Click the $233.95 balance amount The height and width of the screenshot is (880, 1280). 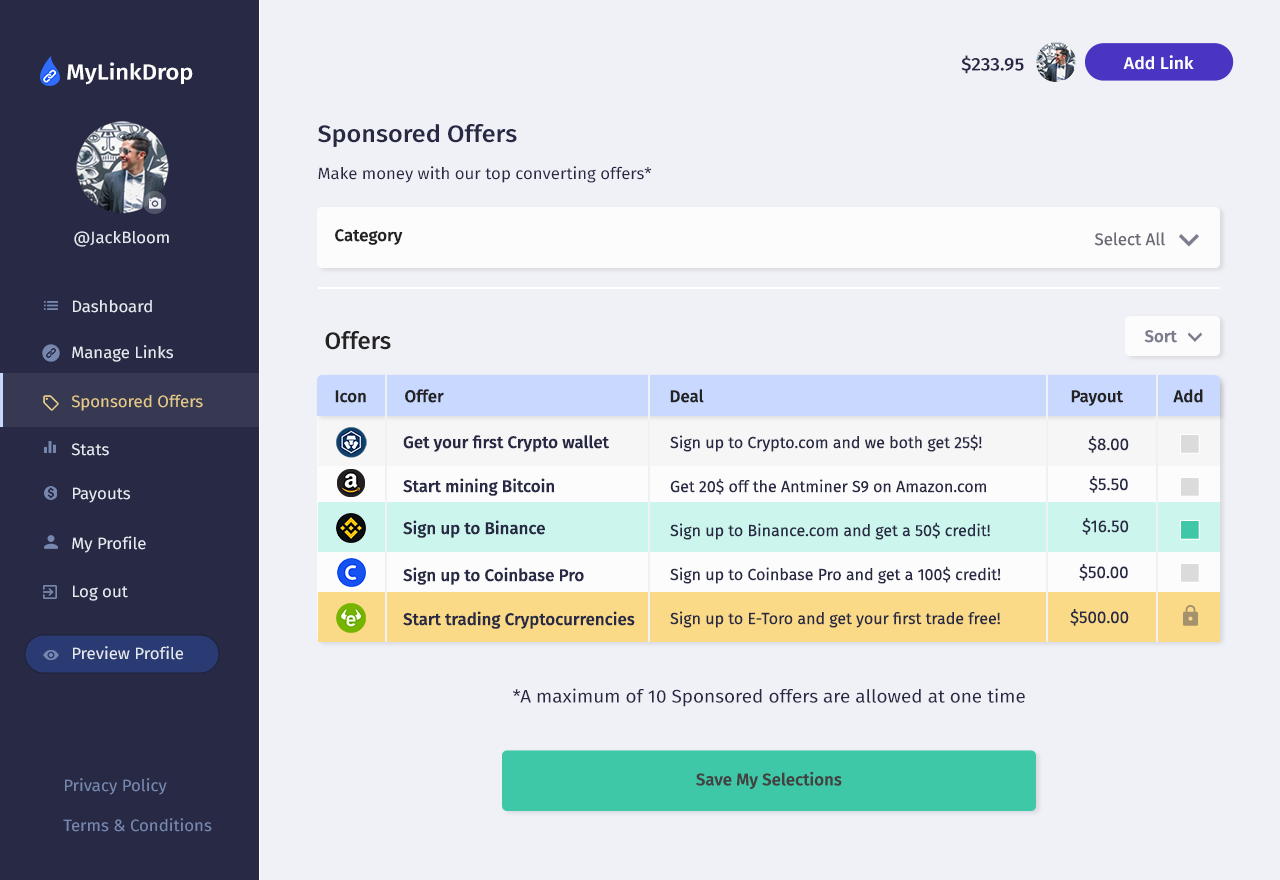(x=992, y=64)
